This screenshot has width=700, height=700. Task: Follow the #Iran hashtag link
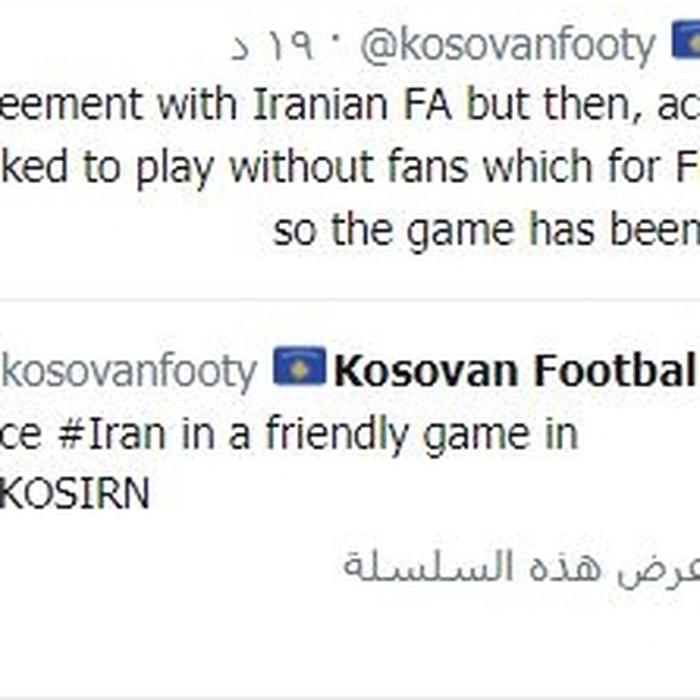pos(112,433)
